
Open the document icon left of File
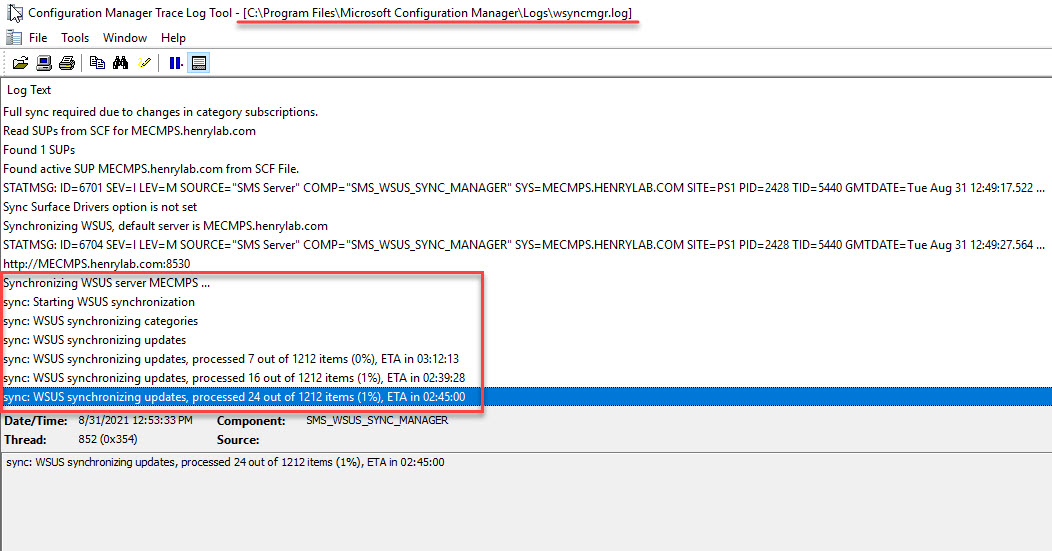13,38
